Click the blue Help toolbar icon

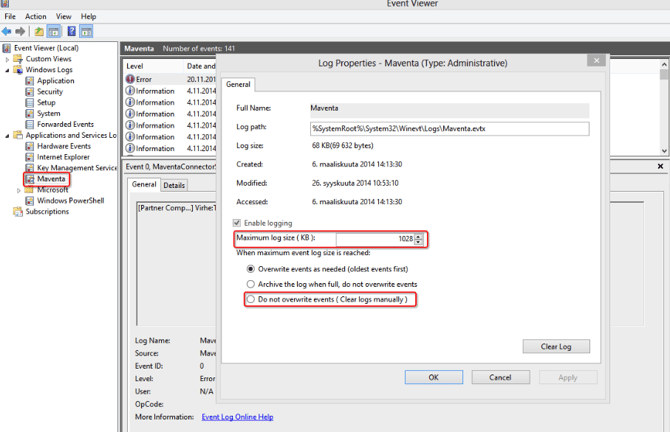[x=71, y=32]
